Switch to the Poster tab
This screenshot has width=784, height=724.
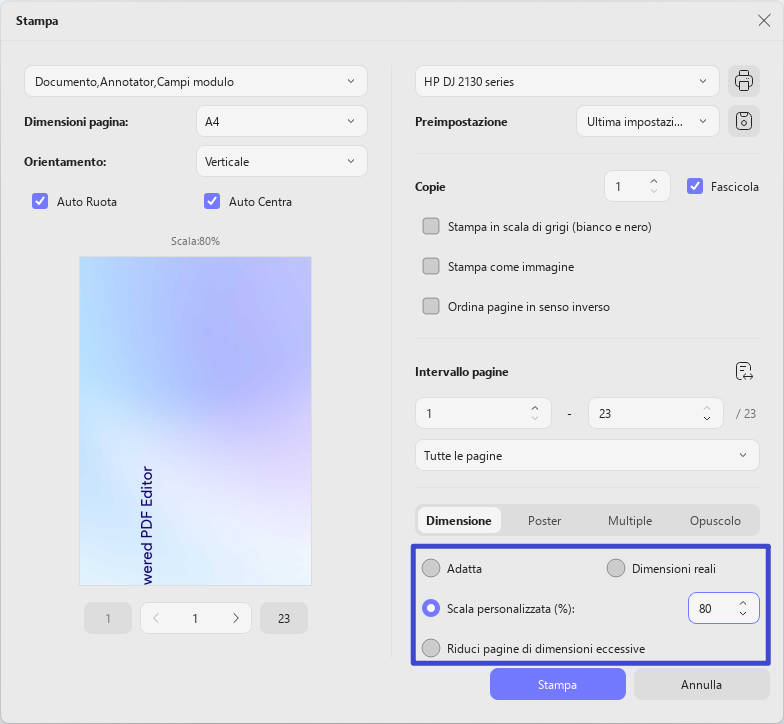coord(544,520)
